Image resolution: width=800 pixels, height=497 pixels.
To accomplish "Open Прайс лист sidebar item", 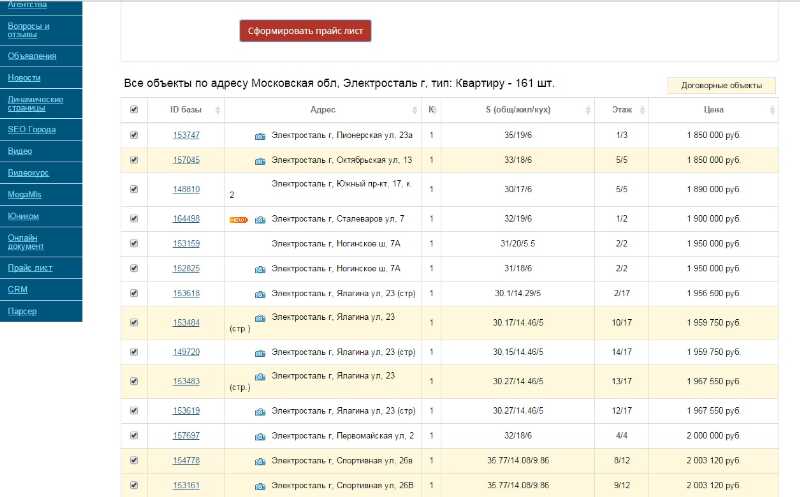I will point(30,268).
